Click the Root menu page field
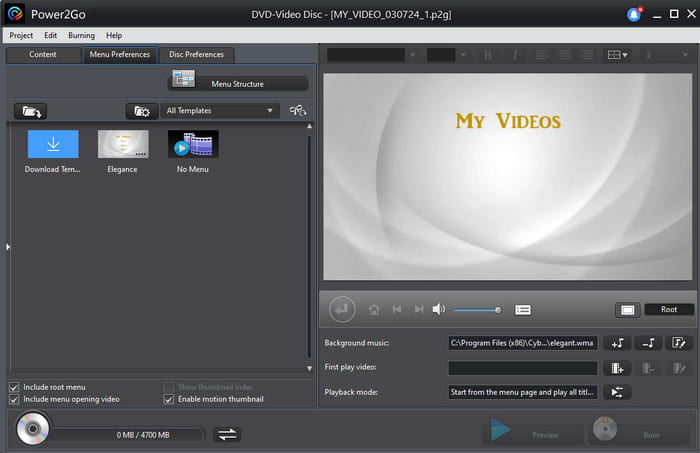This screenshot has height=453, width=700. [x=669, y=309]
